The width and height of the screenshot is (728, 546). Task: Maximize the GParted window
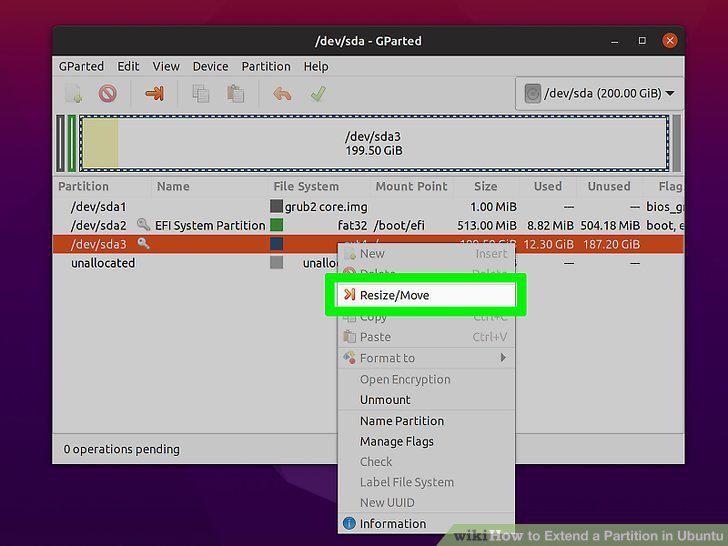pyautogui.click(x=642, y=41)
